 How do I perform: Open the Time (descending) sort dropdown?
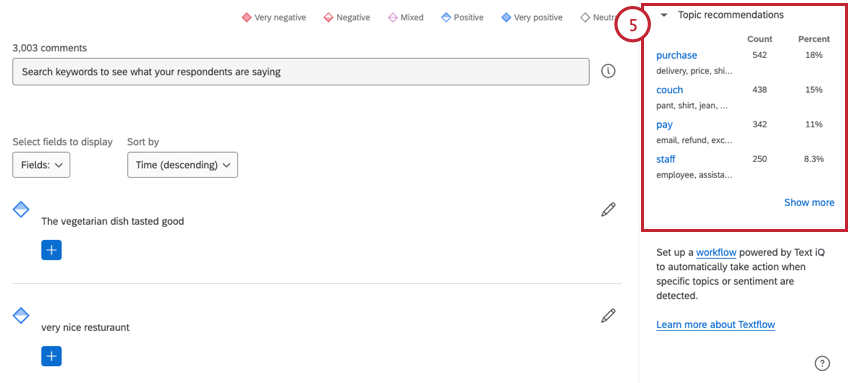[x=183, y=165]
